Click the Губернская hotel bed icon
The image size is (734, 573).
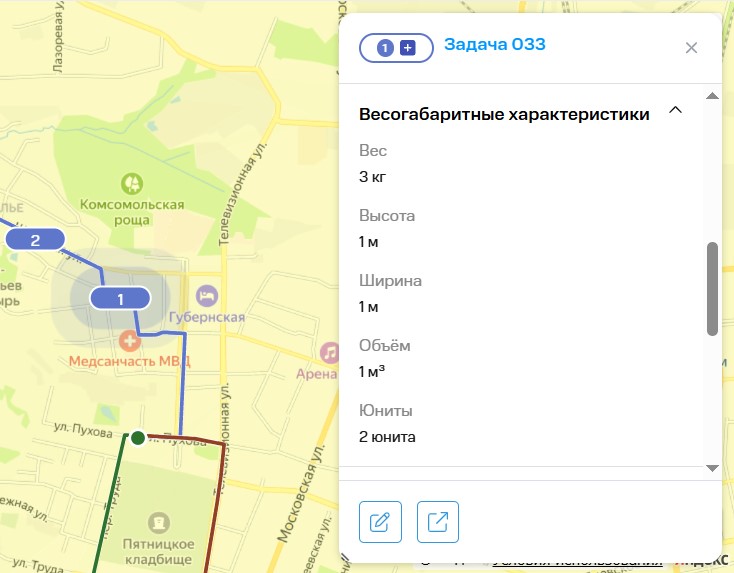point(206,296)
